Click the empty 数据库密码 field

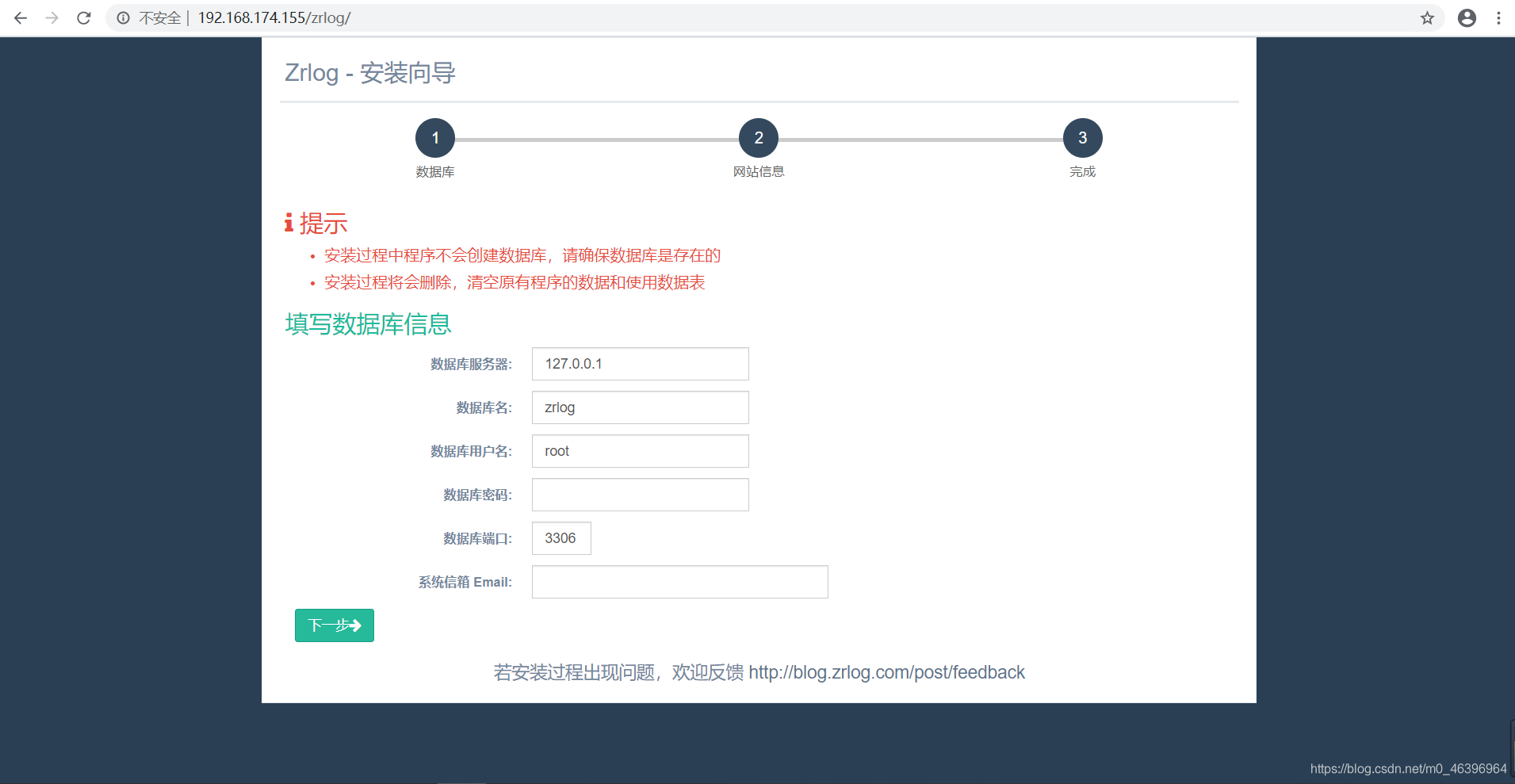click(641, 495)
